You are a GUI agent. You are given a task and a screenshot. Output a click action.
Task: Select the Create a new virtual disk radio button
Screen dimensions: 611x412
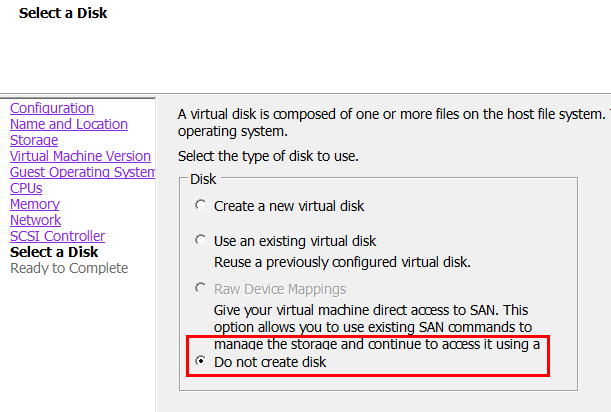click(x=201, y=206)
